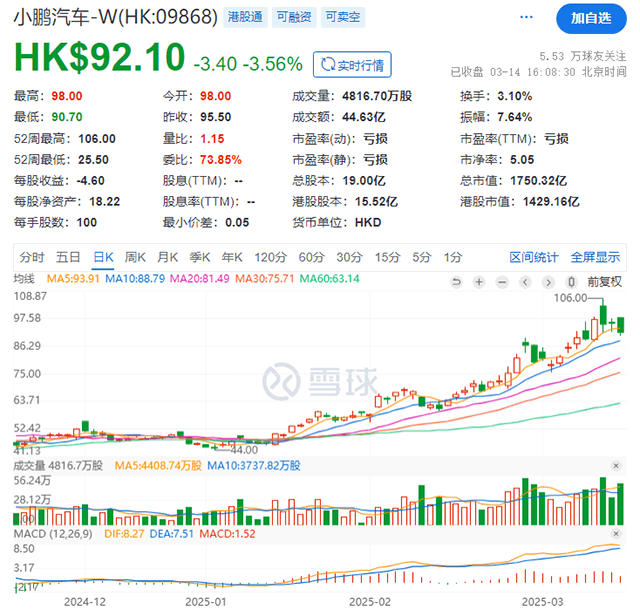The image size is (640, 610).
Task: Click the 52周最高 value 106.00
Action: point(97,139)
